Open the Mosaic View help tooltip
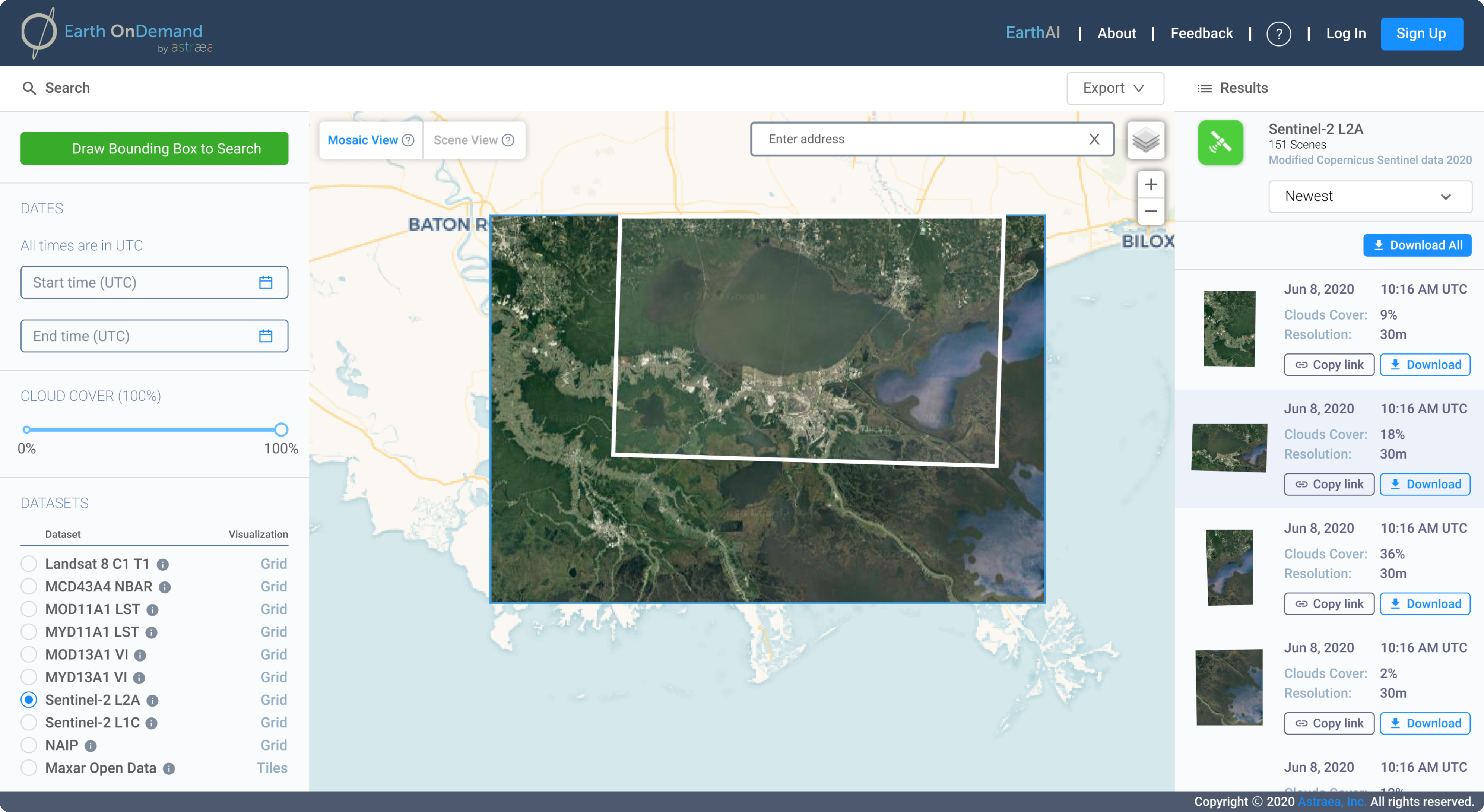Screen dimensions: 1484x812 (x=408, y=139)
